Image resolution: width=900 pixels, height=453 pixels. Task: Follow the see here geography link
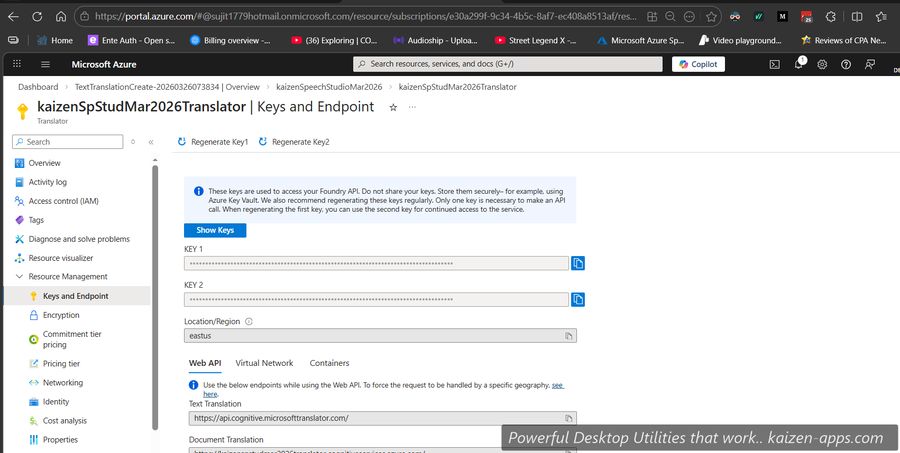tap(557, 385)
